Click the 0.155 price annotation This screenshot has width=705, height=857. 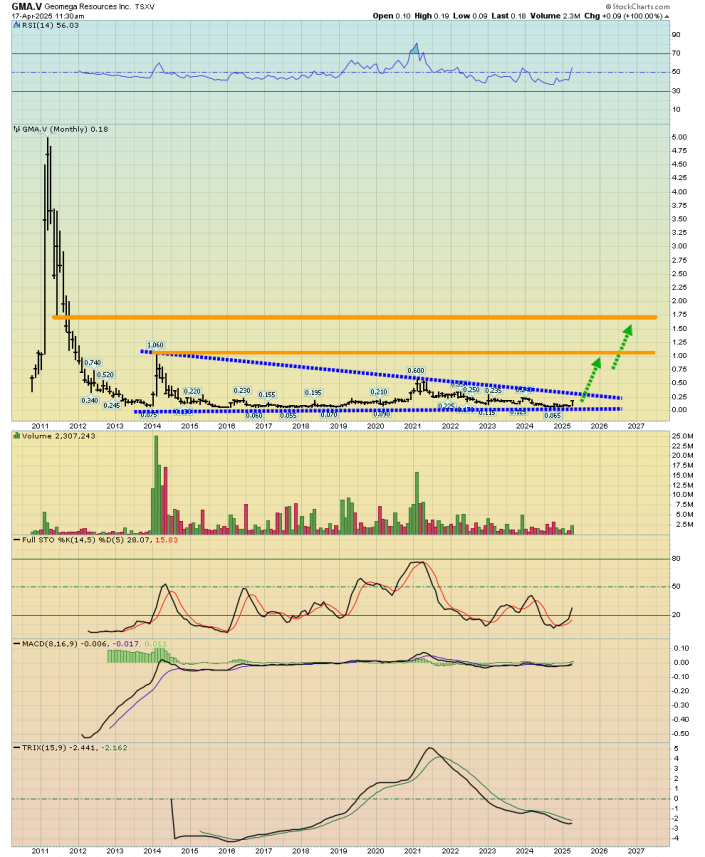(x=267, y=394)
